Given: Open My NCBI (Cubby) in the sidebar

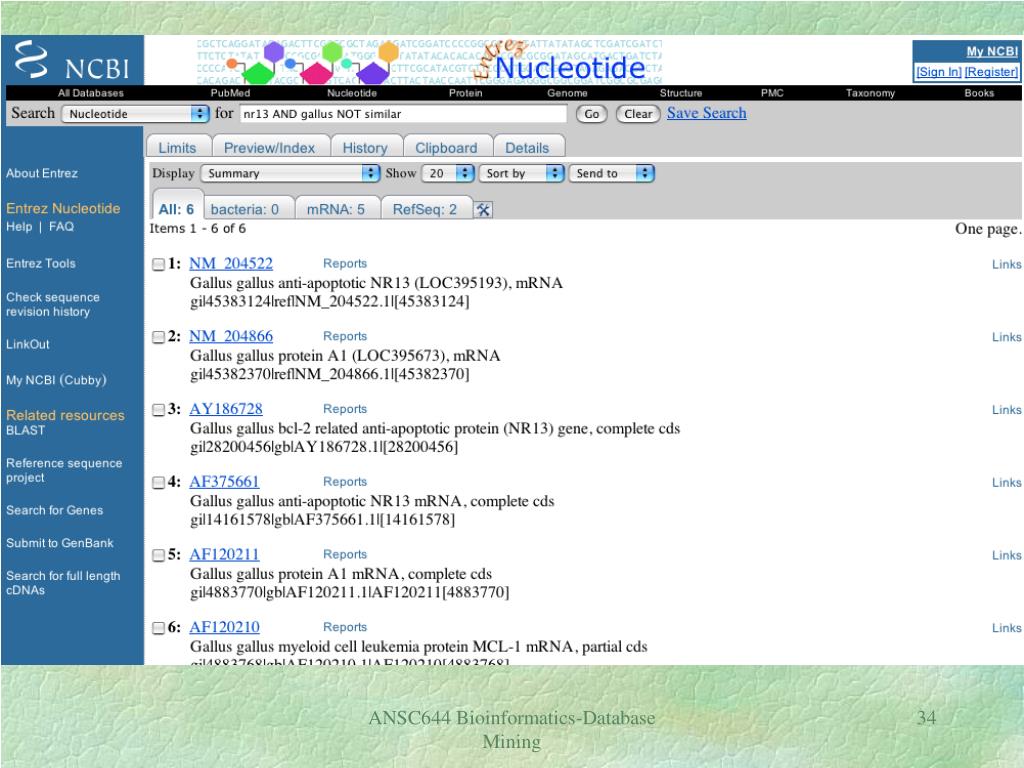Looking at the screenshot, I should pos(56,380).
